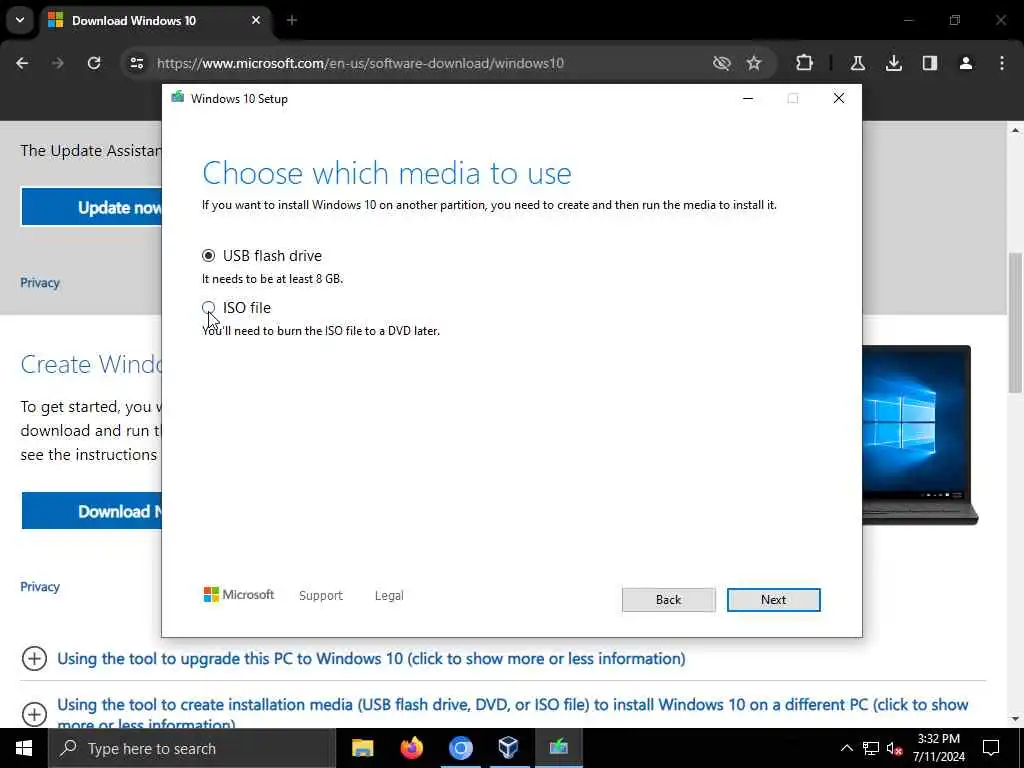This screenshot has height=768, width=1024.
Task: Open the clock and date flyout
Action: 938,748
